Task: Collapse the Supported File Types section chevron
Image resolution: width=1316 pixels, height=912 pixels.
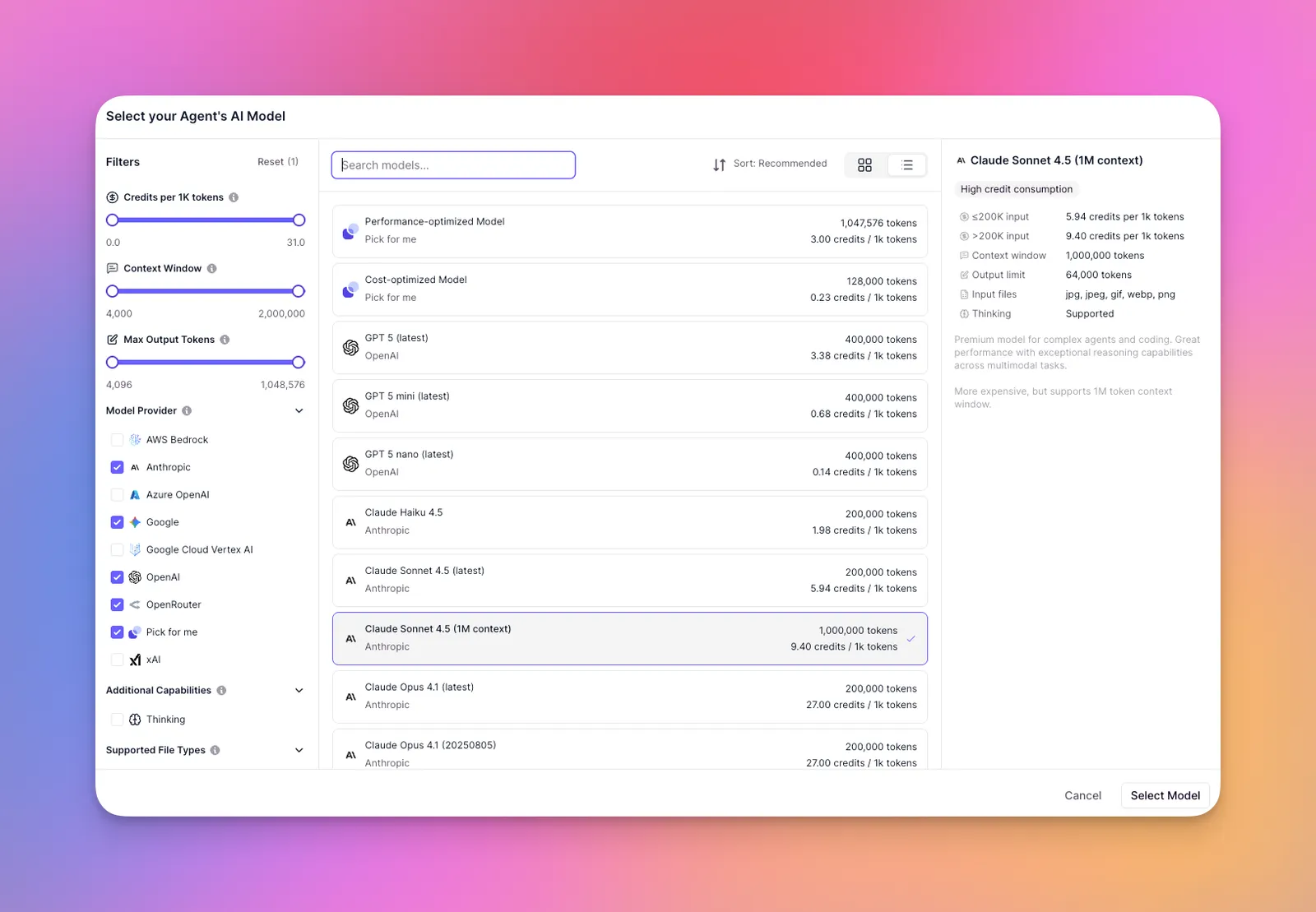Action: (x=299, y=750)
